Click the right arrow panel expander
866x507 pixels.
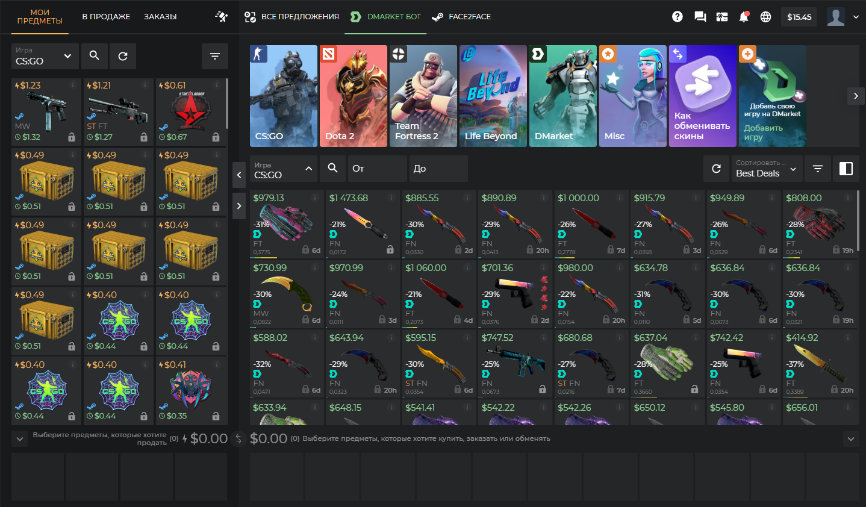point(239,206)
